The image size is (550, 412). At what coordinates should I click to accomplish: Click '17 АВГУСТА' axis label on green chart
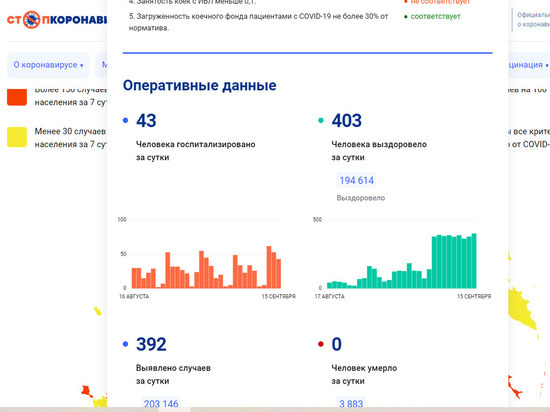(x=330, y=297)
